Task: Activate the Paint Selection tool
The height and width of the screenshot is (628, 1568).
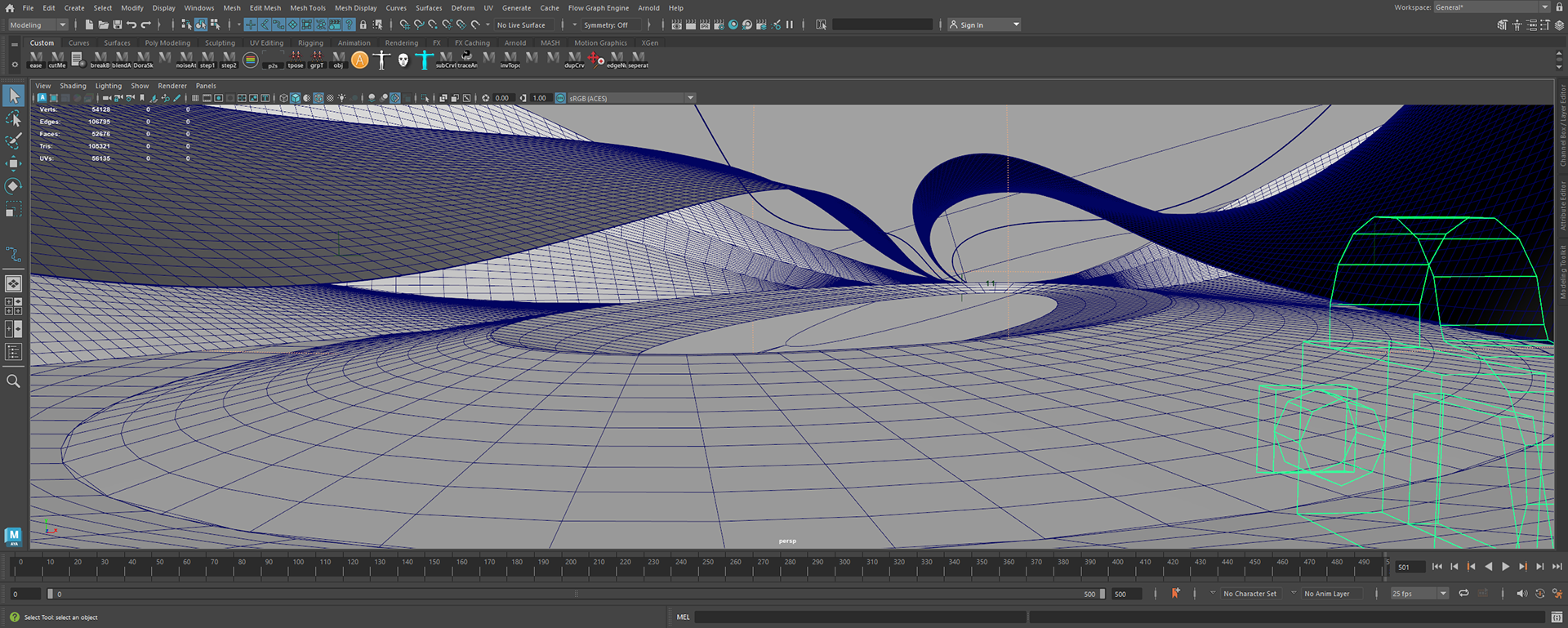Action: pyautogui.click(x=13, y=141)
